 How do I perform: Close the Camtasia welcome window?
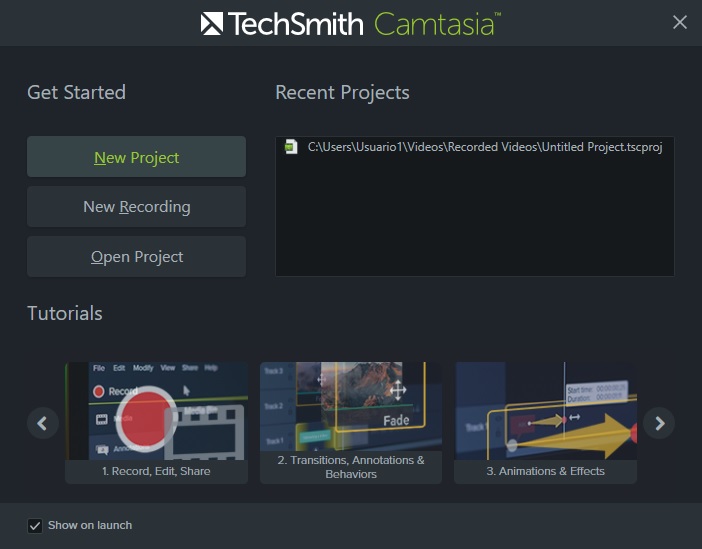(x=680, y=22)
